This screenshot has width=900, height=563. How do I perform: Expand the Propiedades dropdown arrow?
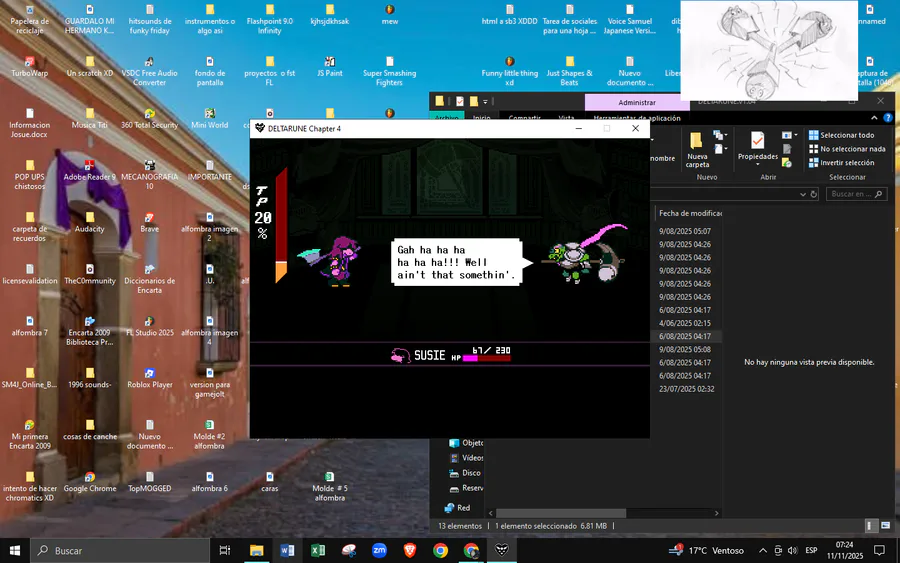click(758, 165)
